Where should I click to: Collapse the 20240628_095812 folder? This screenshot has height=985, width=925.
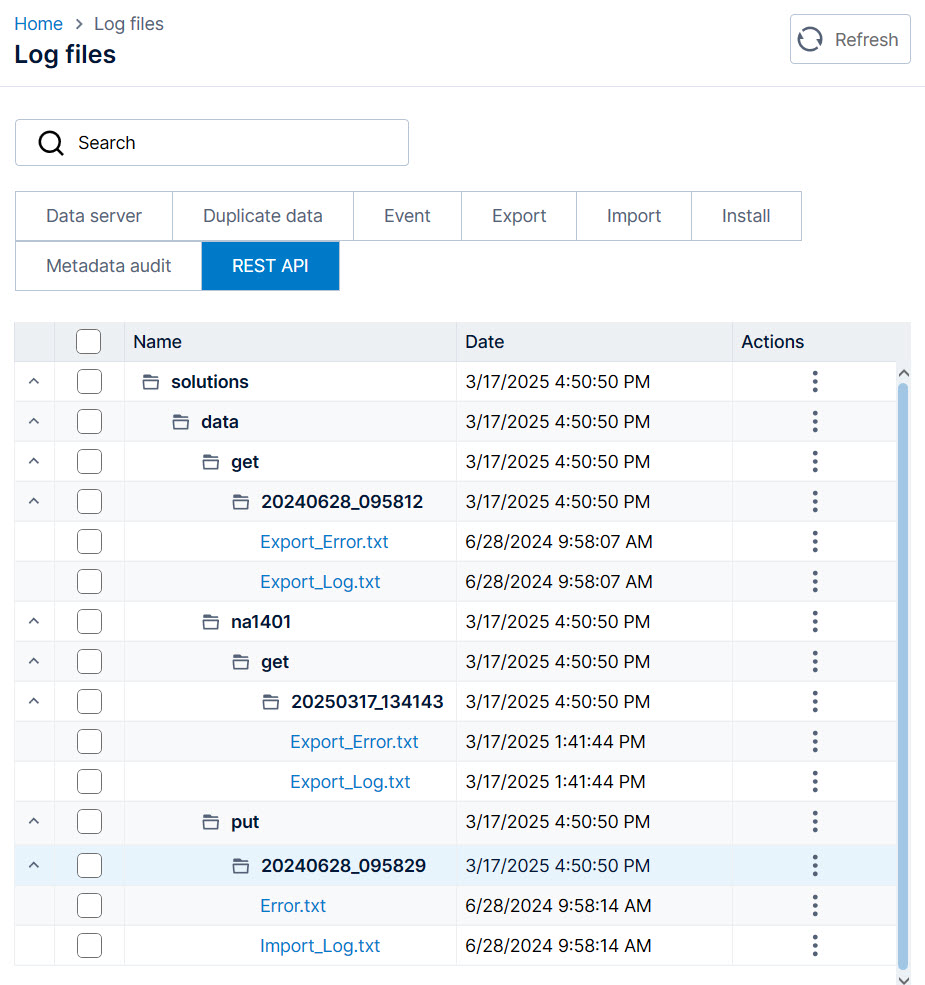[33, 501]
